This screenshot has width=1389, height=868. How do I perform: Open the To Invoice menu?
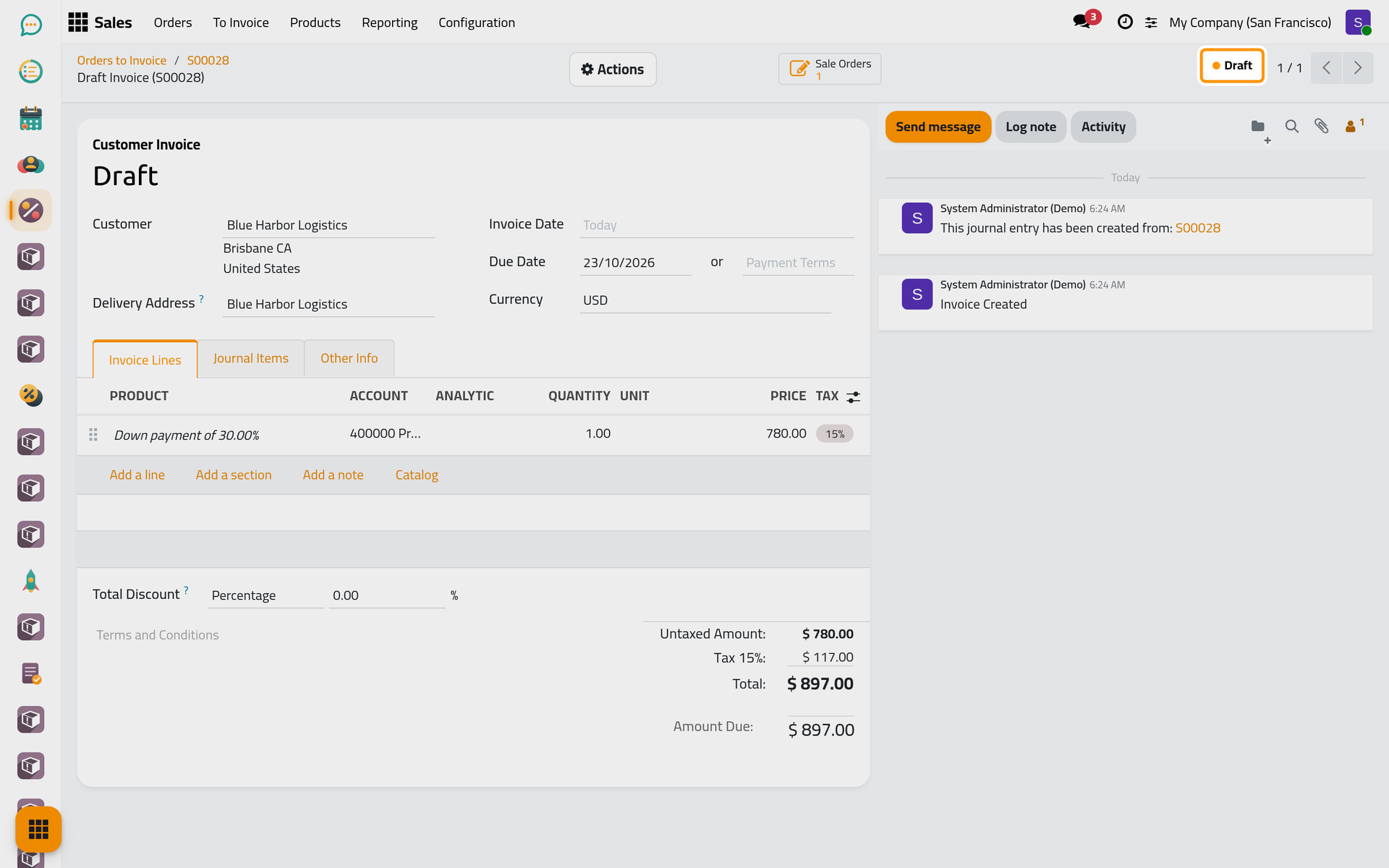(x=241, y=22)
